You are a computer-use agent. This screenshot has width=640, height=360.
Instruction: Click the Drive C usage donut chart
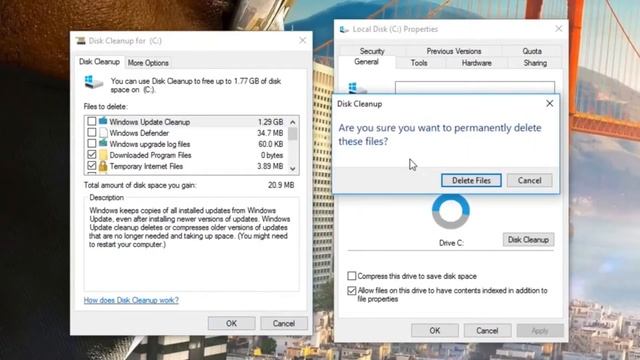pyautogui.click(x=451, y=211)
